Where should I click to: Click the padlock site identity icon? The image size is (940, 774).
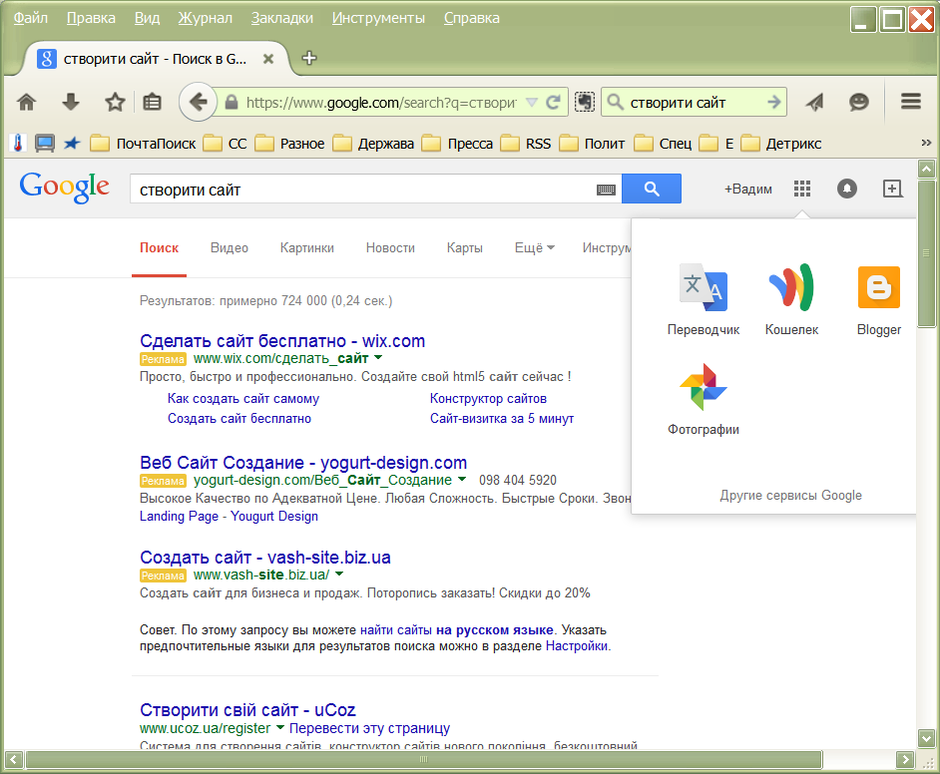tap(231, 103)
